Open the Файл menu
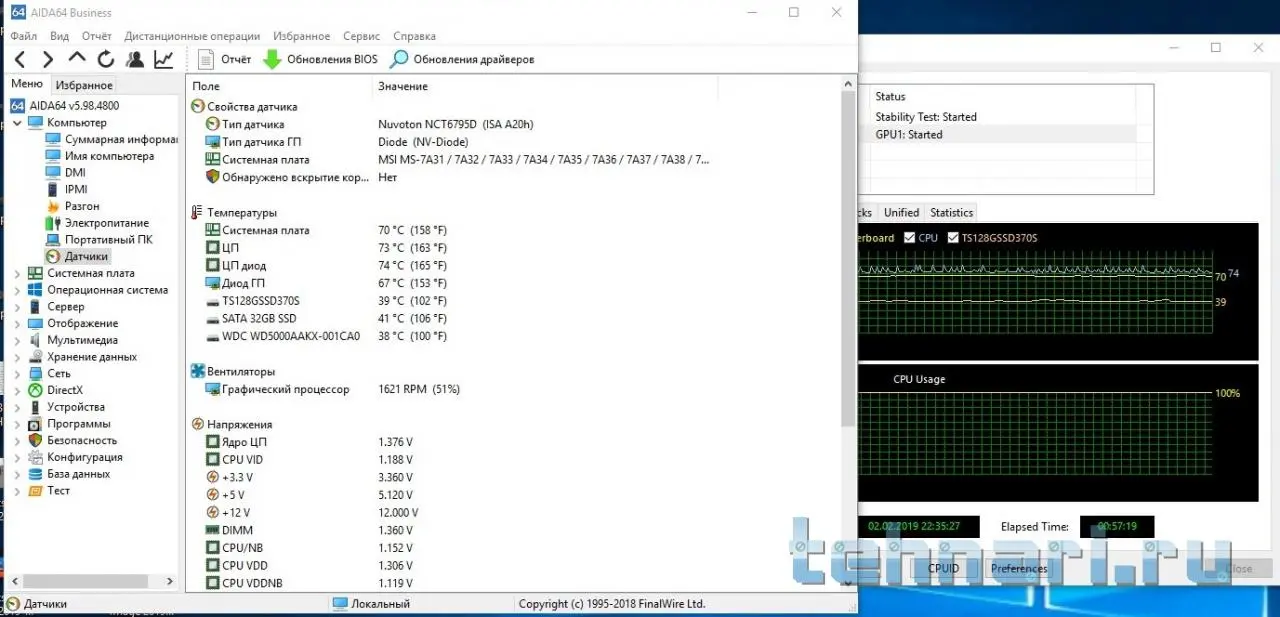The image size is (1280, 617). pyautogui.click(x=23, y=36)
